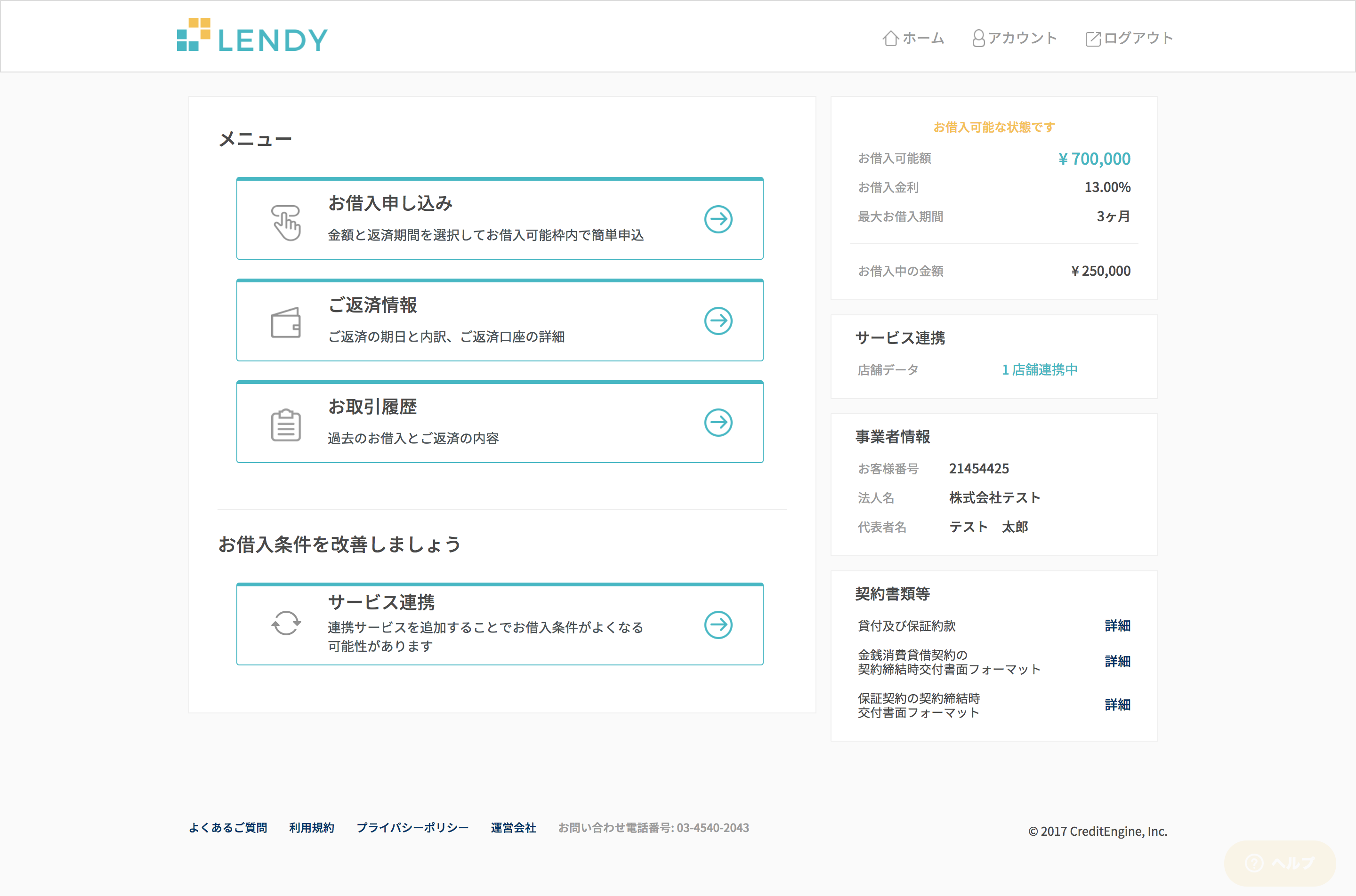Viewport: 1356px width, 896px height.
Task: Click arrow icon on サービス連携 card
Action: tap(718, 625)
